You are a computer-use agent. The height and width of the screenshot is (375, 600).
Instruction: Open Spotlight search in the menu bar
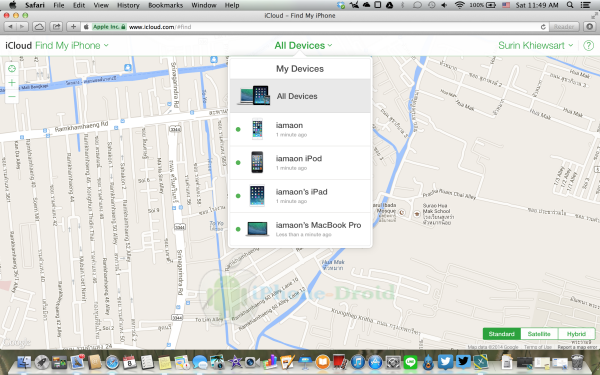coord(570,5)
